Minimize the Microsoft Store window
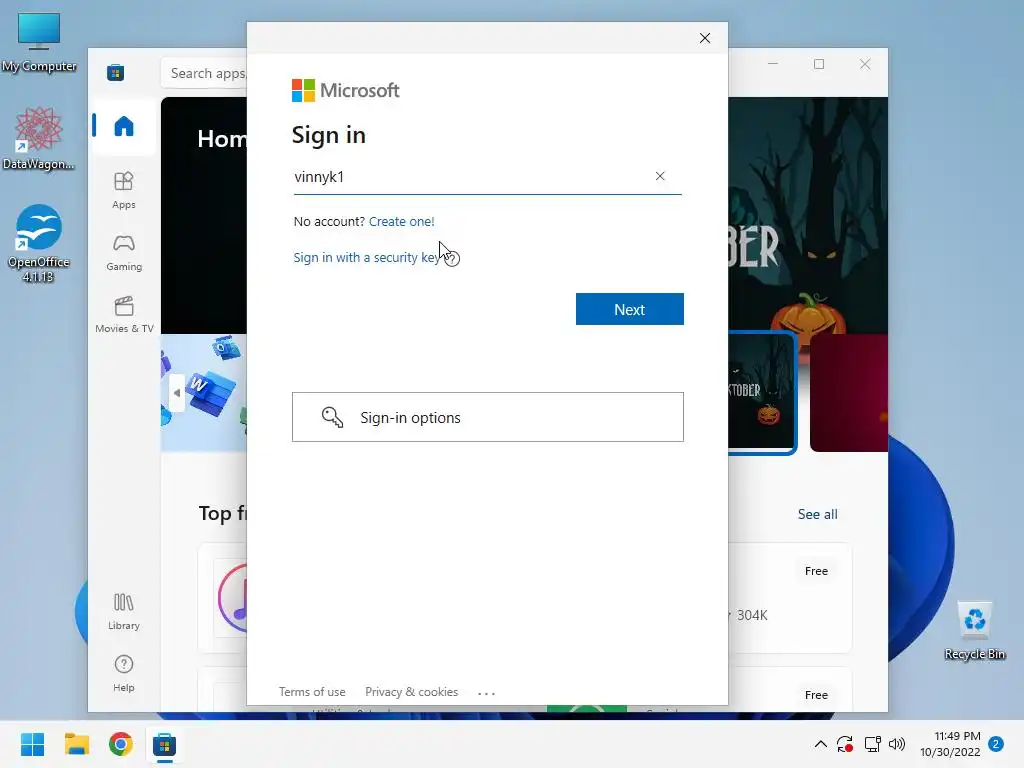 [x=773, y=64]
